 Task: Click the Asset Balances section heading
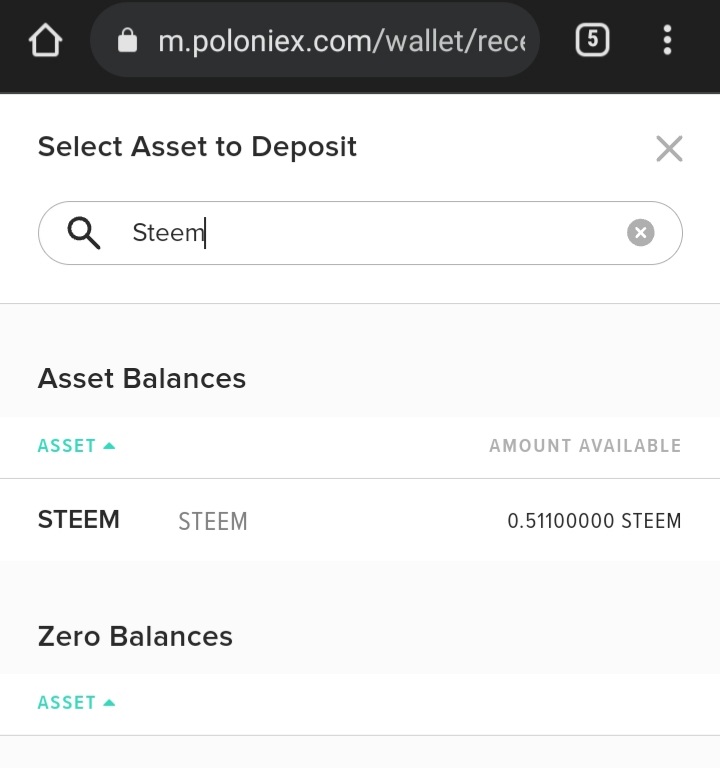142,379
